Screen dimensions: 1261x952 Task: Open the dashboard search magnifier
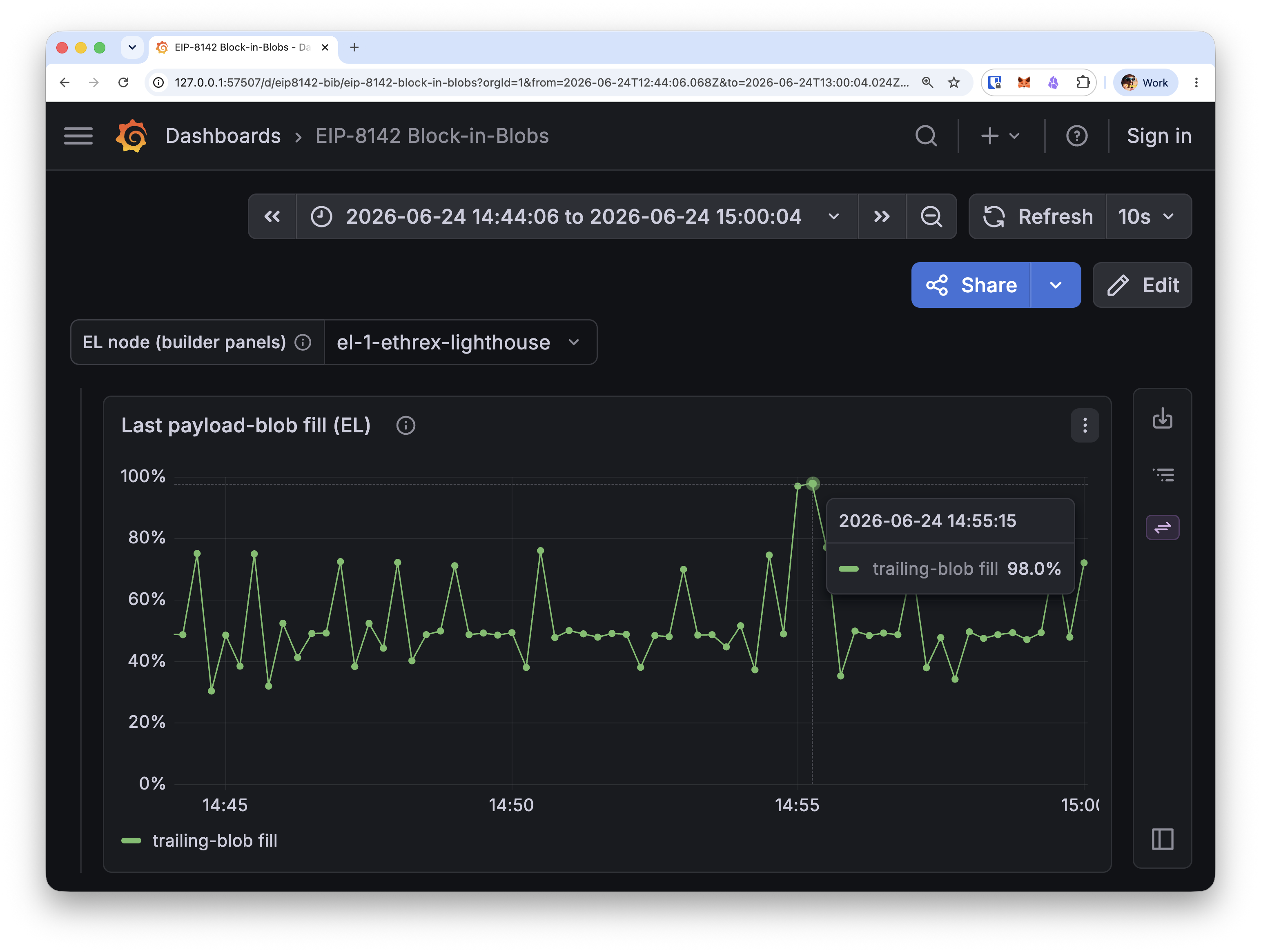[x=926, y=136]
